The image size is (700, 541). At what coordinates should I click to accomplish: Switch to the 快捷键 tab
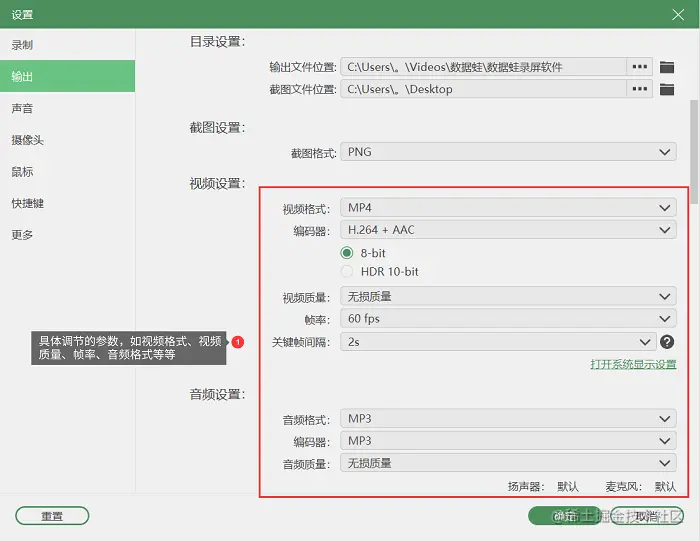click(x=67, y=203)
